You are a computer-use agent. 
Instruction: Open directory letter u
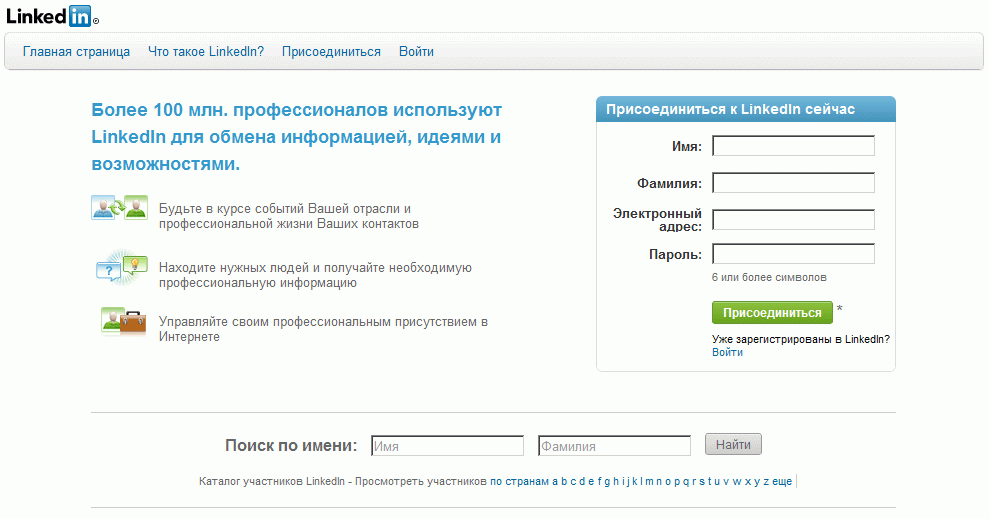[x=717, y=482]
